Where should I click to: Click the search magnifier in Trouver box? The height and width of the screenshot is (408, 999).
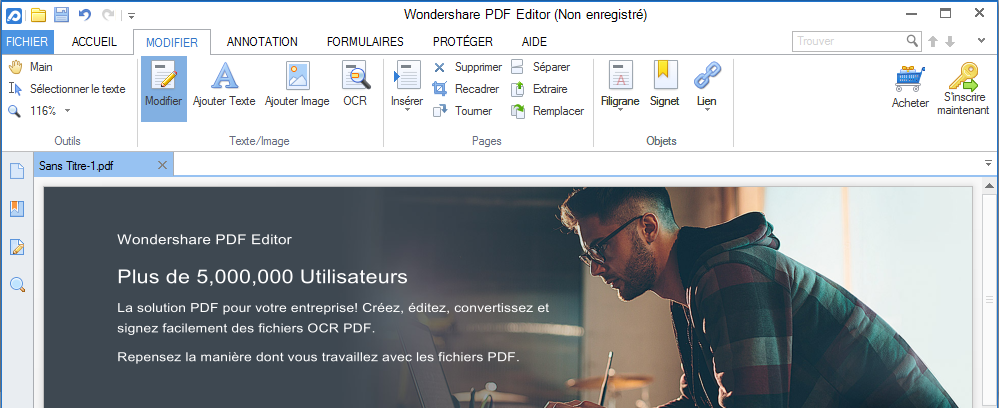click(913, 41)
